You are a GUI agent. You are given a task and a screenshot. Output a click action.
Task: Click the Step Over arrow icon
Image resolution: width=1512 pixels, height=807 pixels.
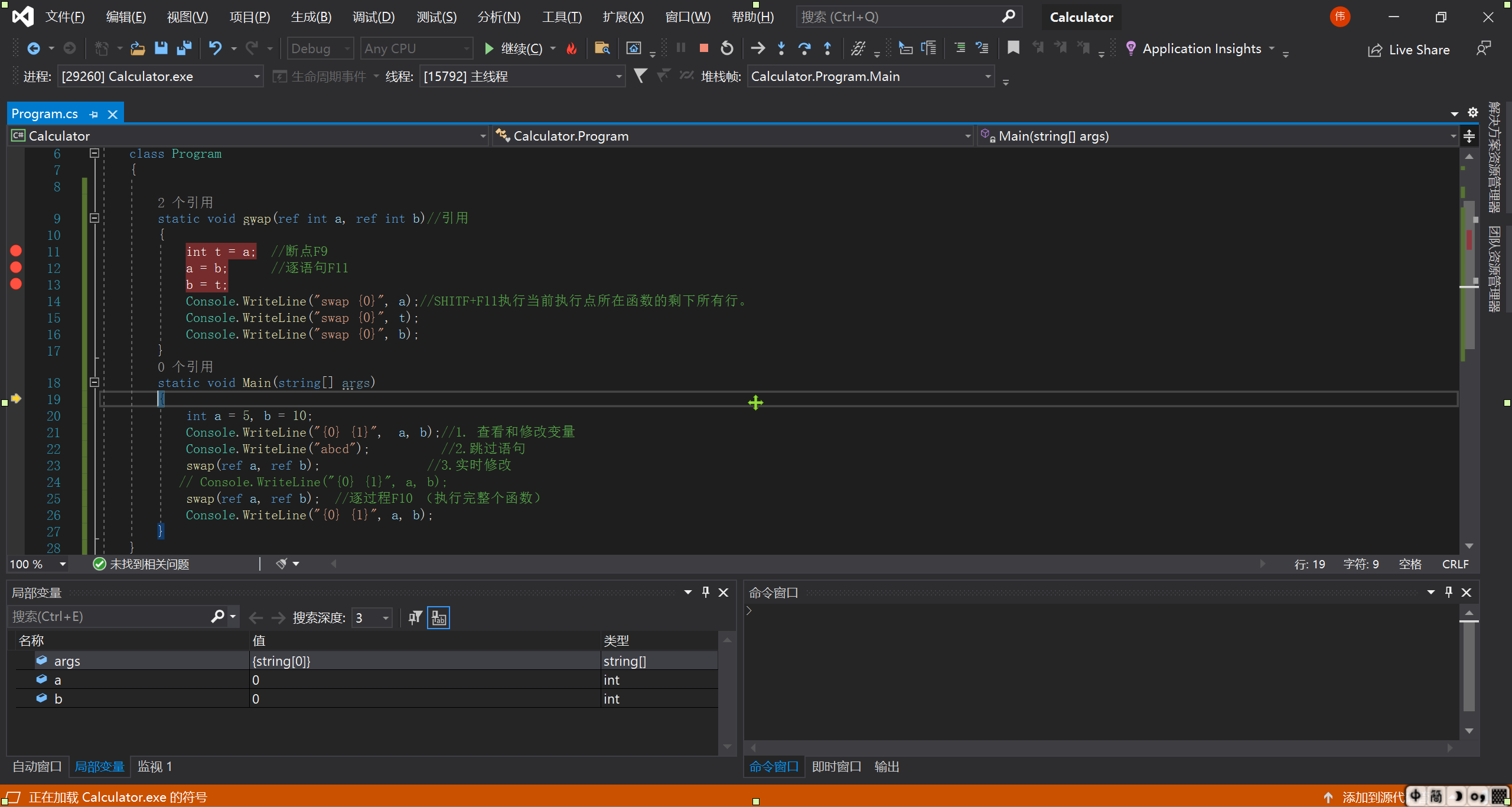804,48
